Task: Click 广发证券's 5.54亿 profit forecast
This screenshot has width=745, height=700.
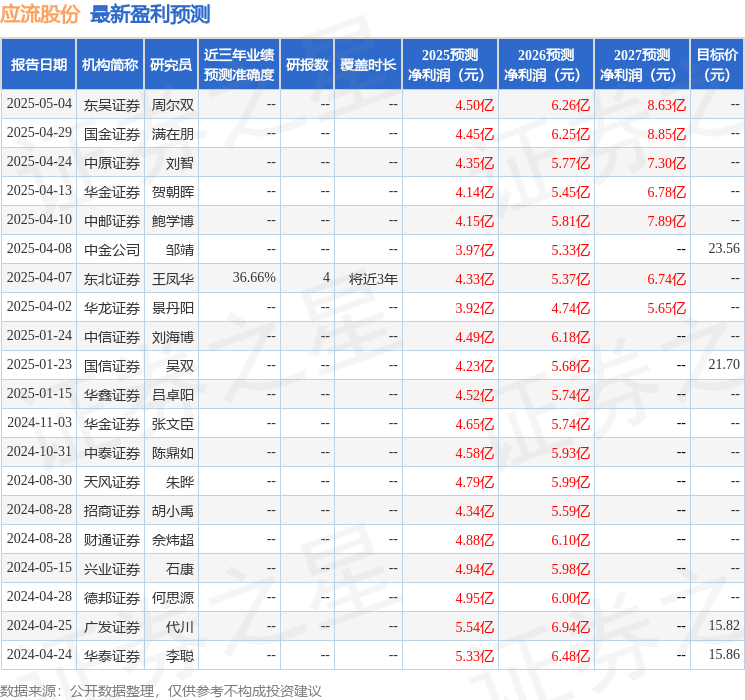Action: coord(474,627)
